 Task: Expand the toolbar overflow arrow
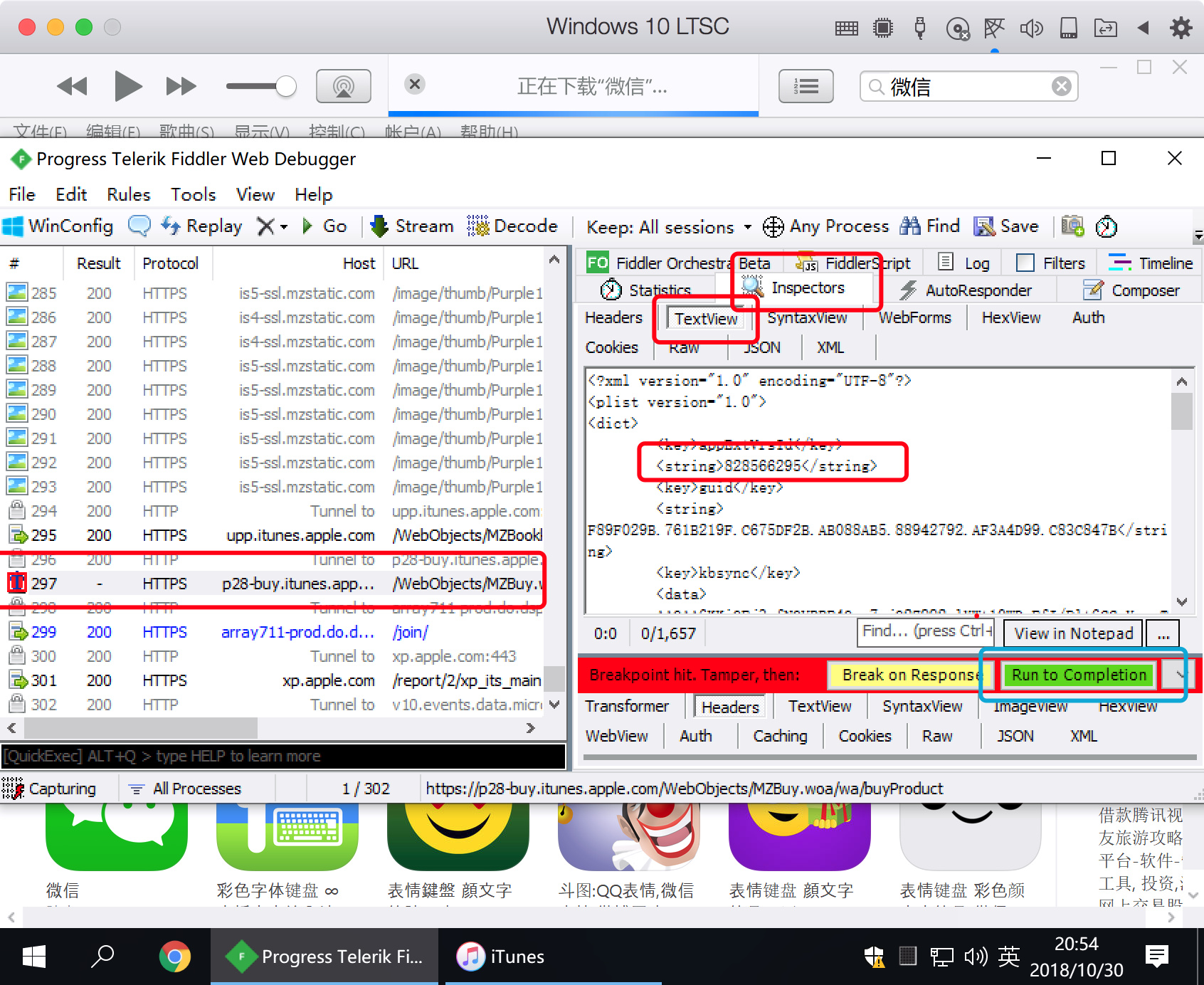[1198, 236]
